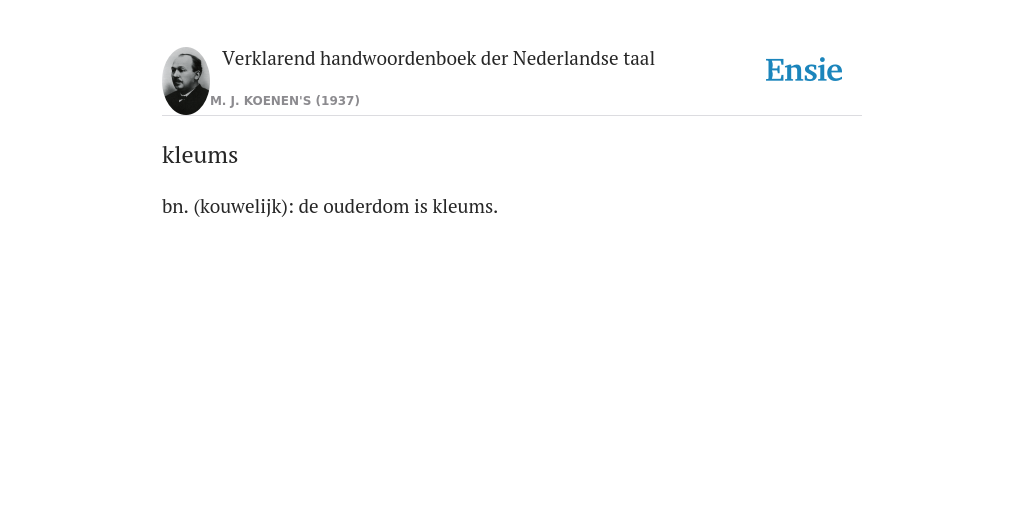The height and width of the screenshot is (512, 1024).
Task: Click the kleums heading
Action: pos(200,155)
